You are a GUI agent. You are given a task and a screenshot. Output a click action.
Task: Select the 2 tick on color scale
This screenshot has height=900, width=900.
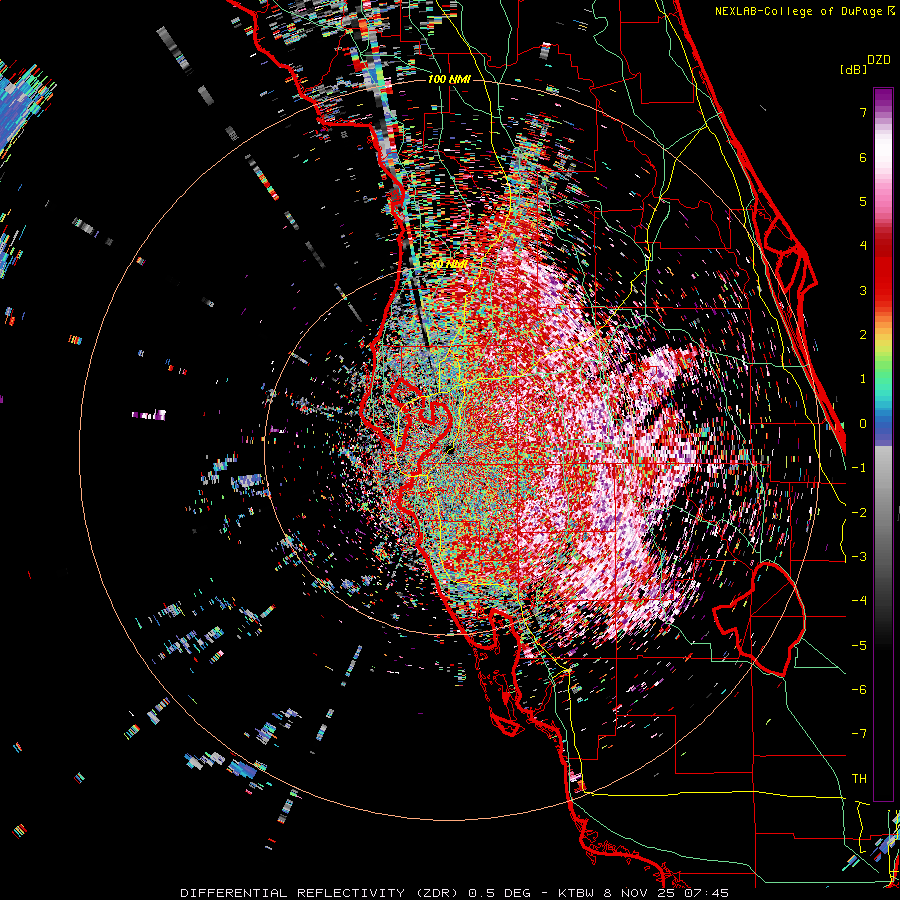[x=863, y=335]
